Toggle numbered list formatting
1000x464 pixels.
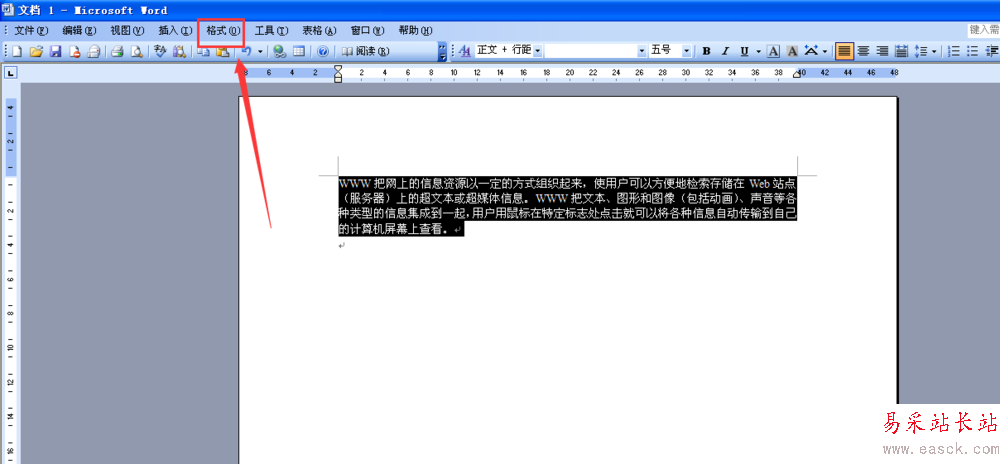click(955, 51)
